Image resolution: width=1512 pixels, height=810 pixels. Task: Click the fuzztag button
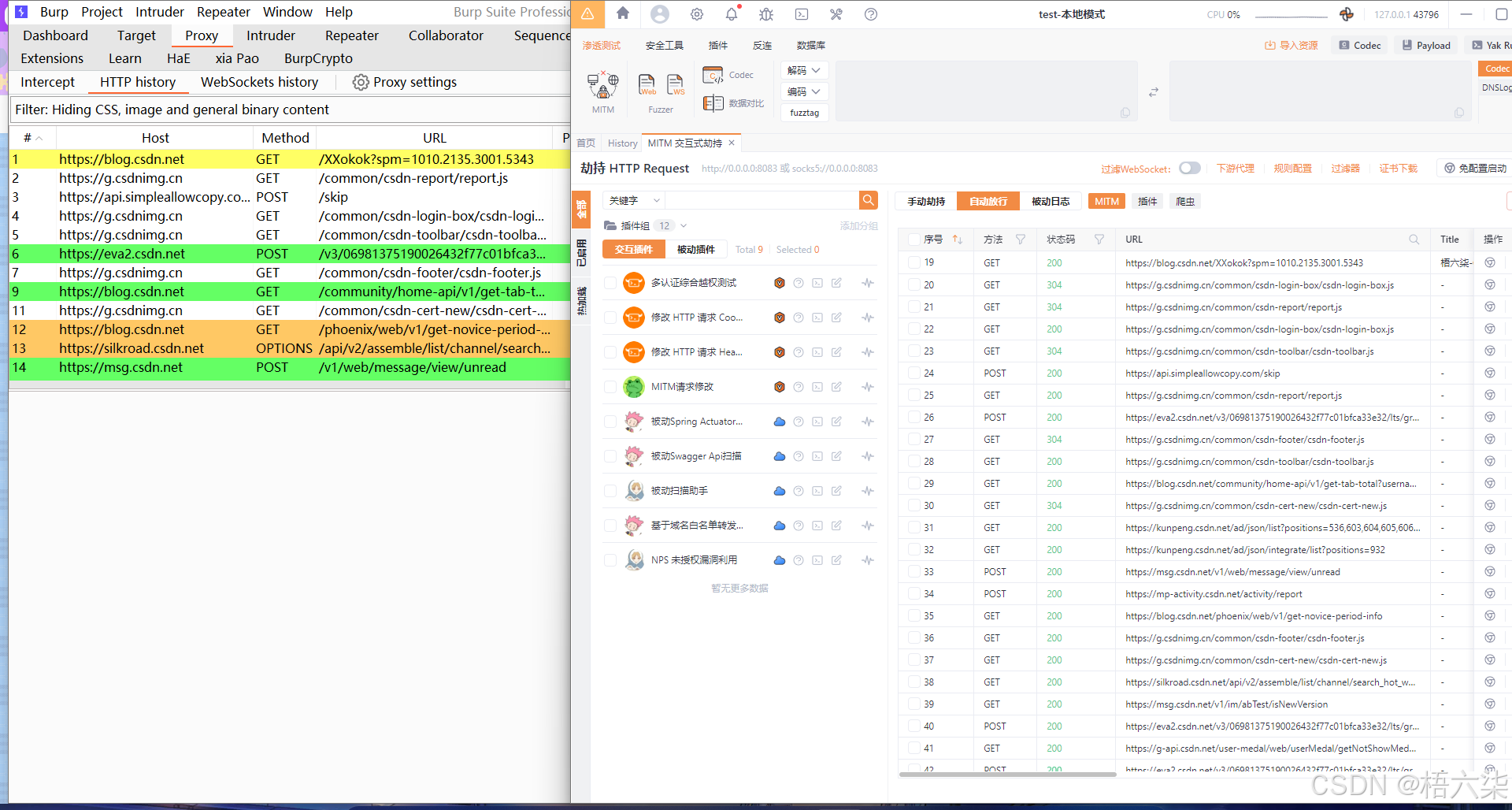[x=804, y=113]
